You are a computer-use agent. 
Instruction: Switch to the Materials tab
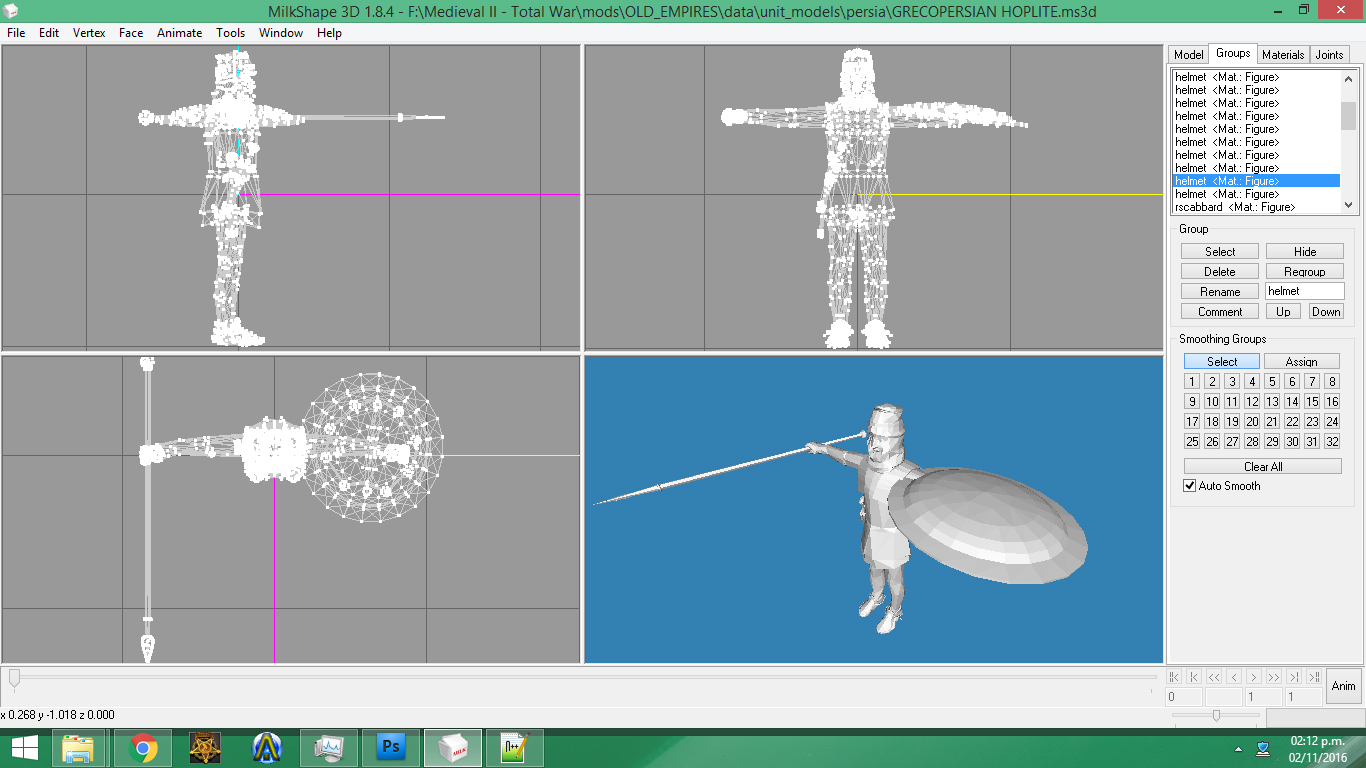point(1283,55)
